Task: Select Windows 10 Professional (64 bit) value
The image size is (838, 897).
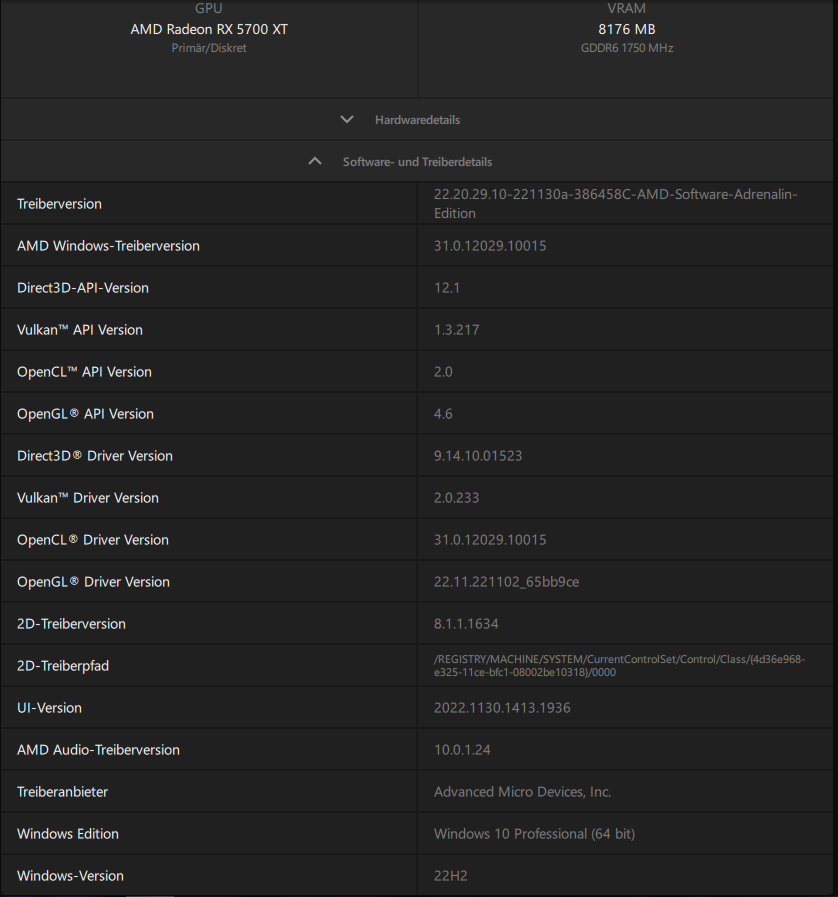Action: [534, 834]
